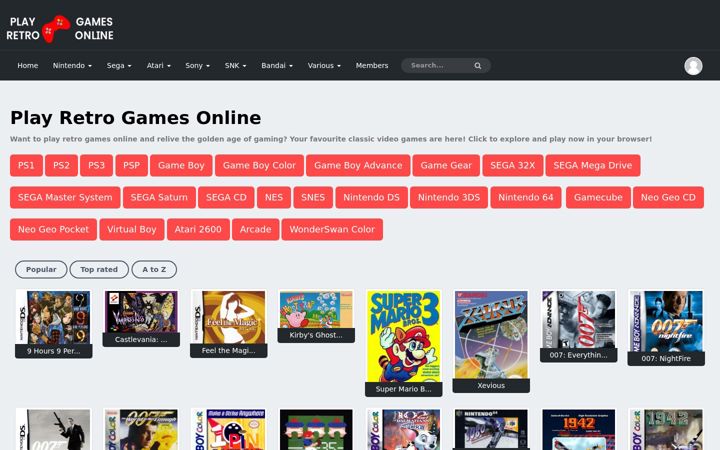Go to the Home menu item
This screenshot has height=450, width=720.
(x=28, y=66)
